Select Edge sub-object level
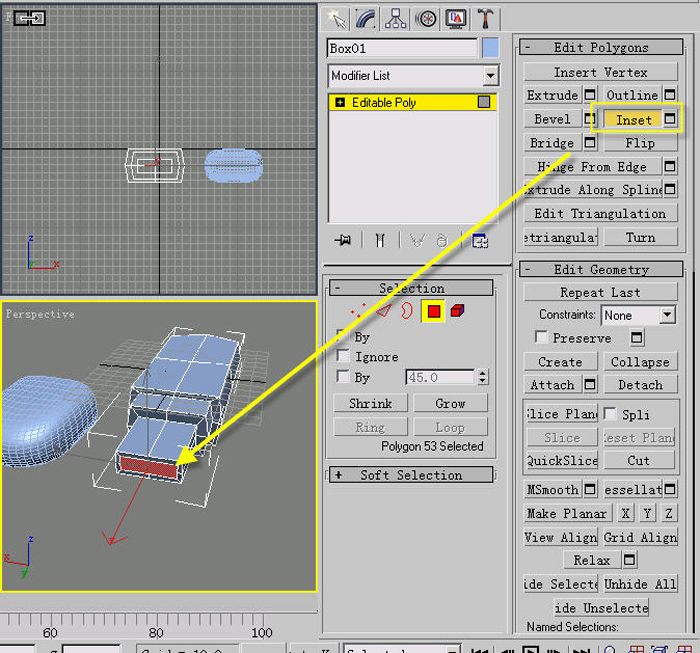Screen dimensions: 700x653 tap(383, 311)
